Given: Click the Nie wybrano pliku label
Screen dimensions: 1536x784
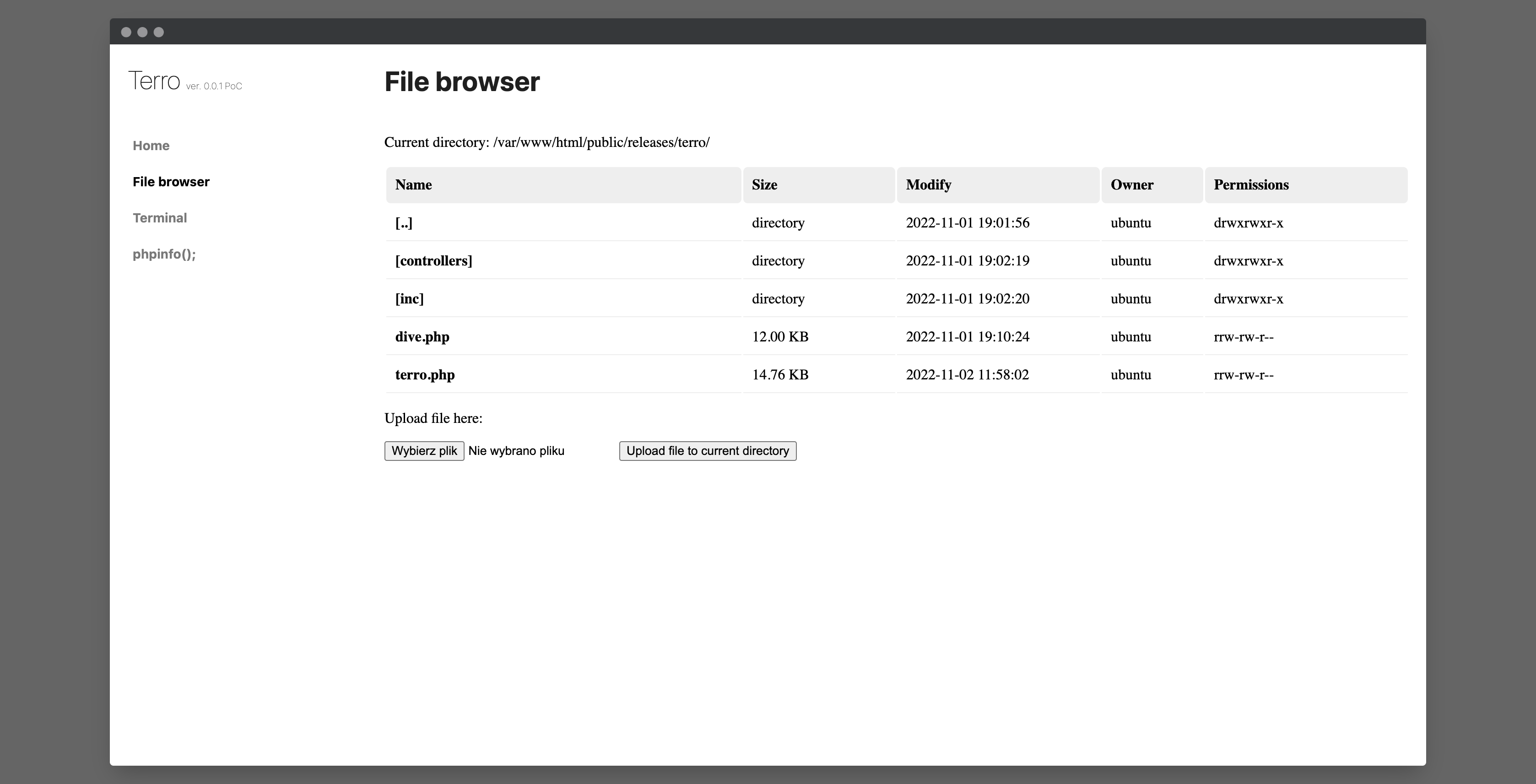Looking at the screenshot, I should [x=516, y=451].
